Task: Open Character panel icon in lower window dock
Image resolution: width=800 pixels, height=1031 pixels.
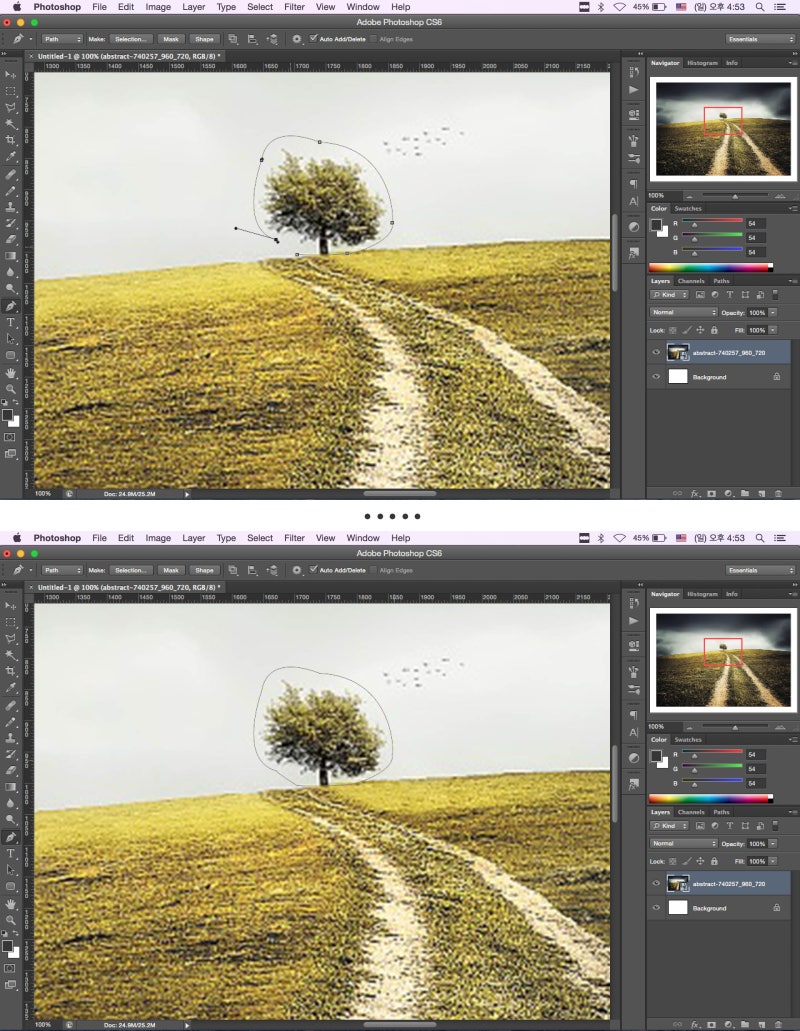Action: (x=634, y=732)
